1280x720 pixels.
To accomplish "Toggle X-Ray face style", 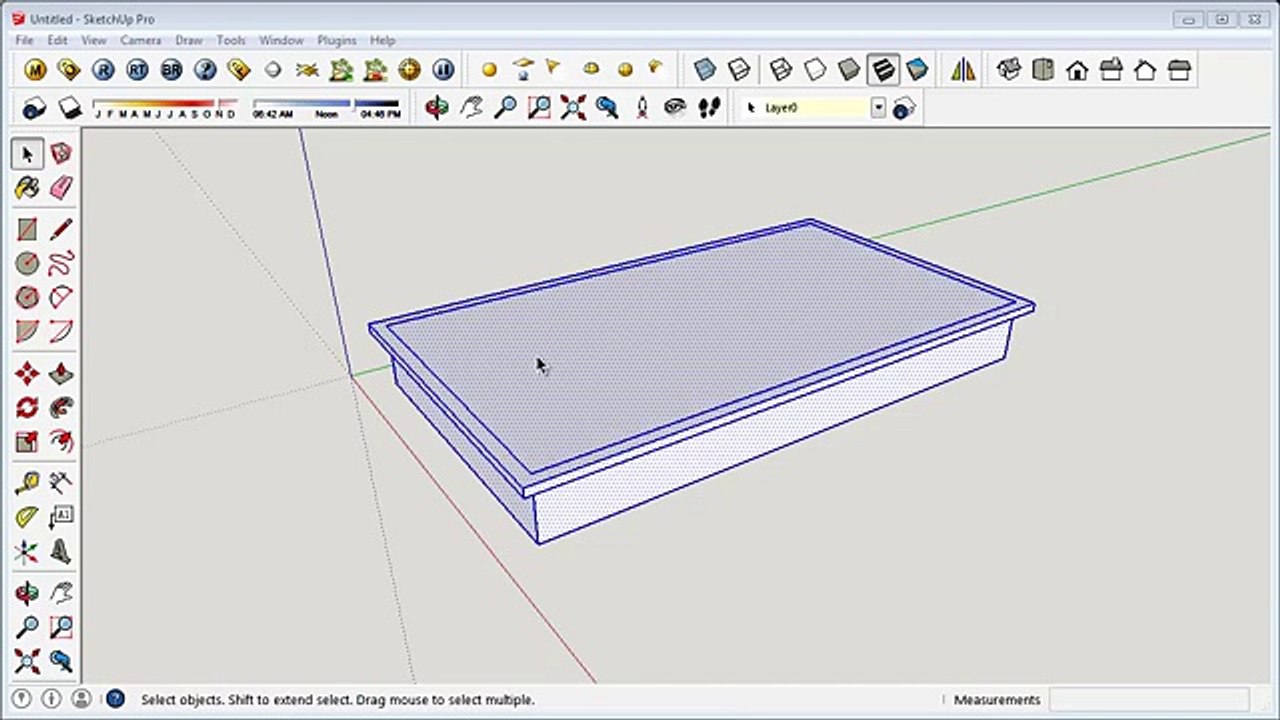I will (x=705, y=70).
